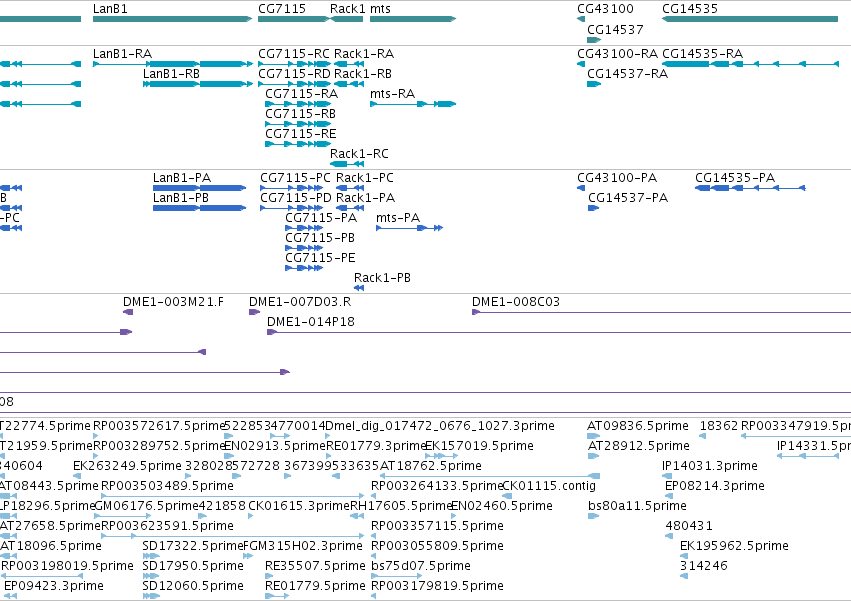Select protein LanB1-PA
This screenshot has width=851, height=601.
click(199, 188)
